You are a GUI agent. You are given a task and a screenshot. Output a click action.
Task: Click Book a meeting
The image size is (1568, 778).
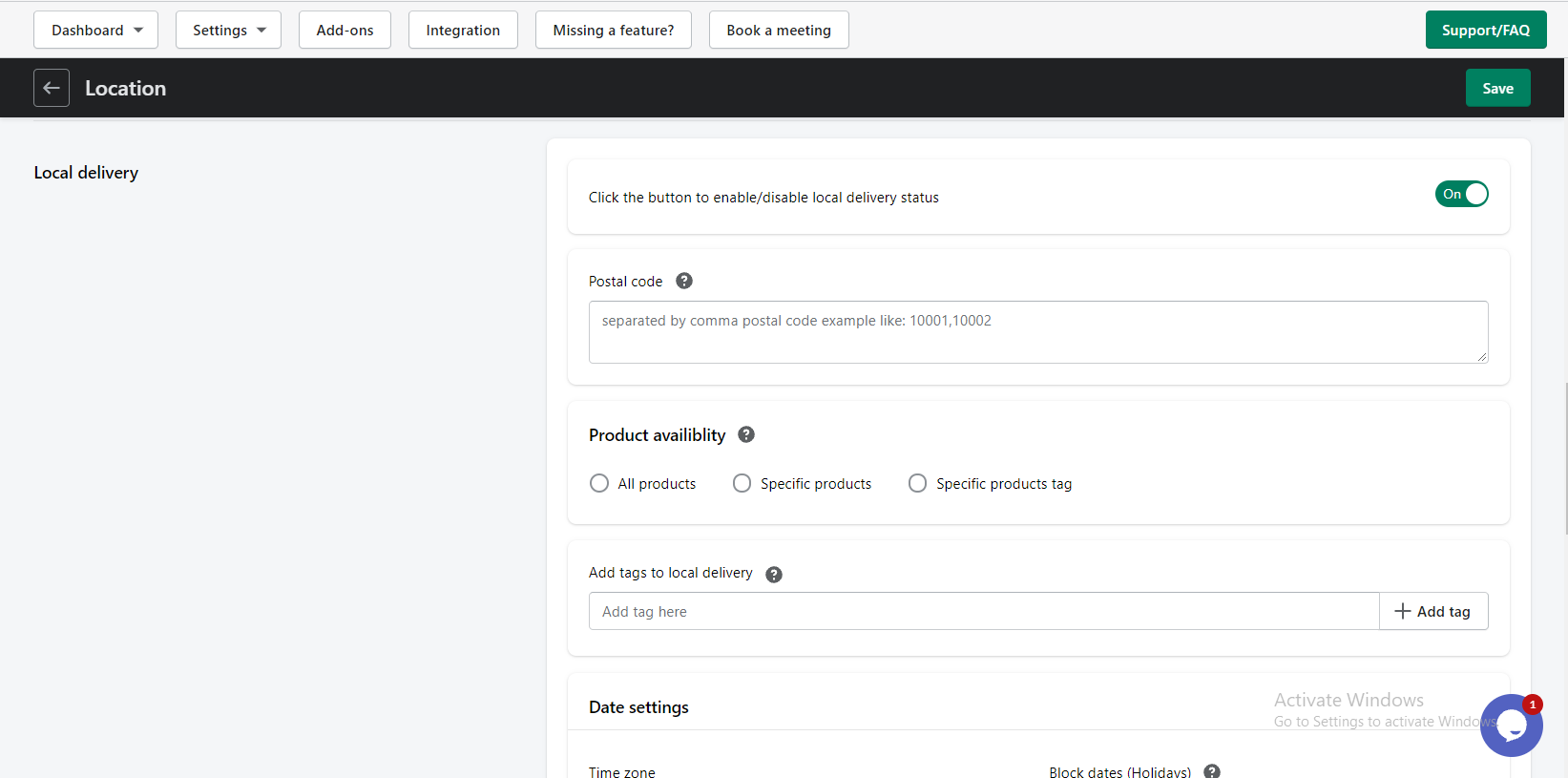(x=779, y=30)
